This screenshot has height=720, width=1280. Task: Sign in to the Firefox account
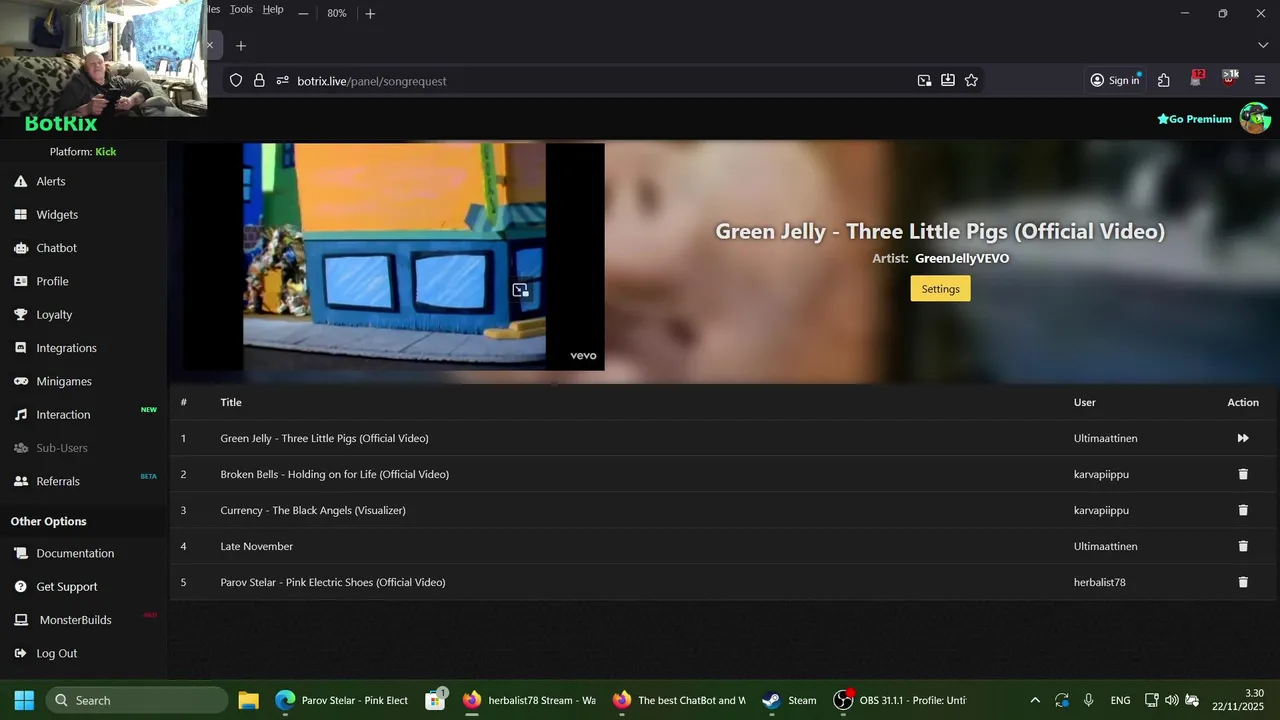pyautogui.click(x=1115, y=80)
